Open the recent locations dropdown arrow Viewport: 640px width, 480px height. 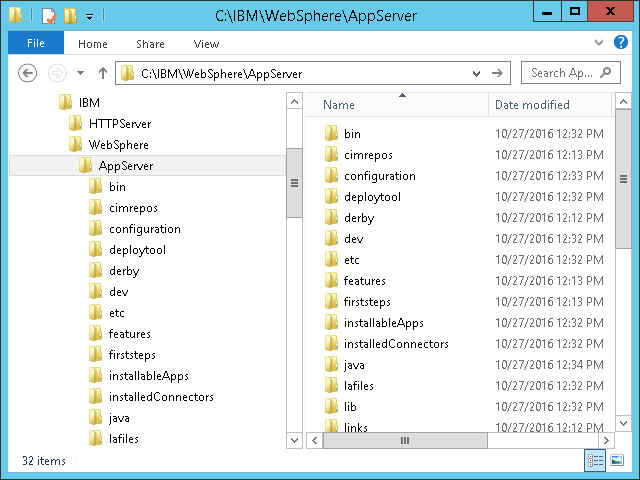(x=81, y=73)
